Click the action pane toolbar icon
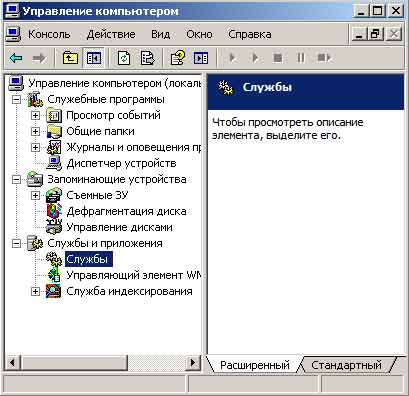This screenshot has height=396, width=409. click(201, 58)
